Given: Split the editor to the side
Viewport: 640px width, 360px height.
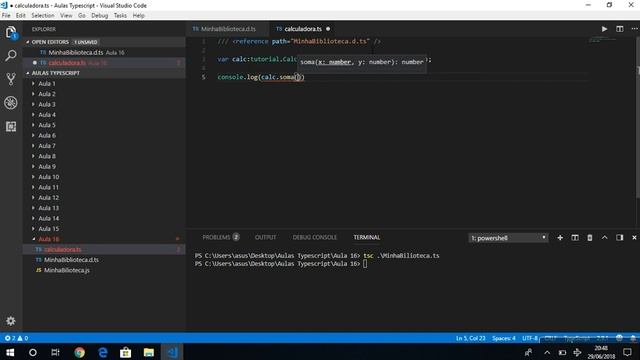Looking at the screenshot, I should coord(620,29).
